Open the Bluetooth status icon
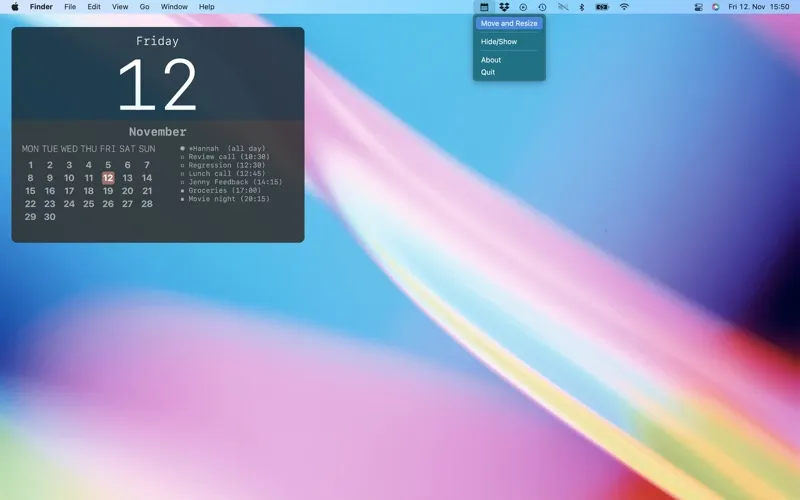Image resolution: width=800 pixels, height=500 pixels. pyautogui.click(x=582, y=7)
